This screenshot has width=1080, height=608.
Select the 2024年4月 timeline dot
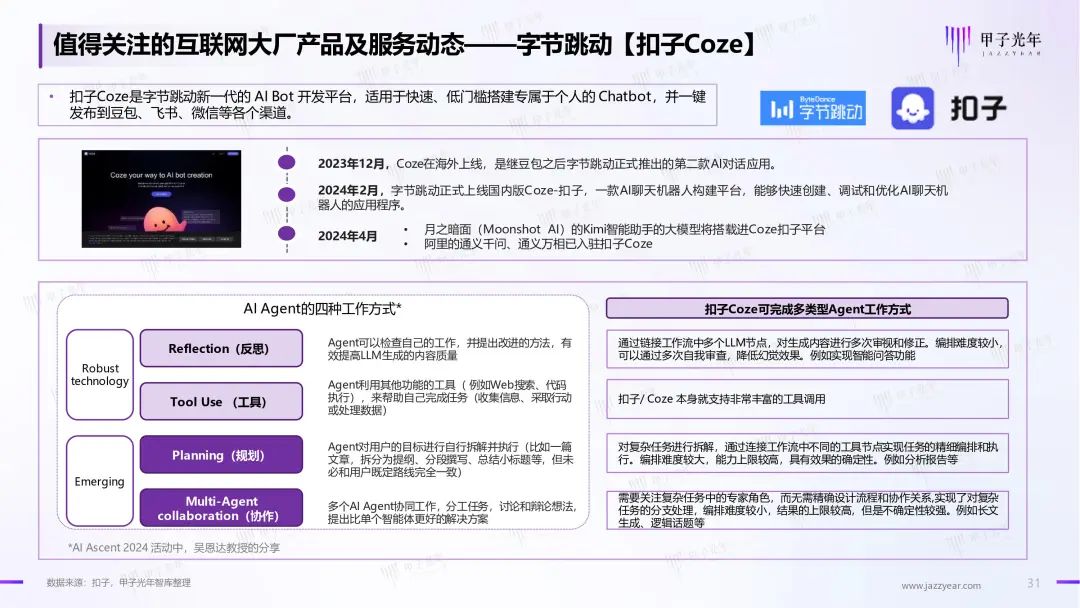click(x=287, y=233)
